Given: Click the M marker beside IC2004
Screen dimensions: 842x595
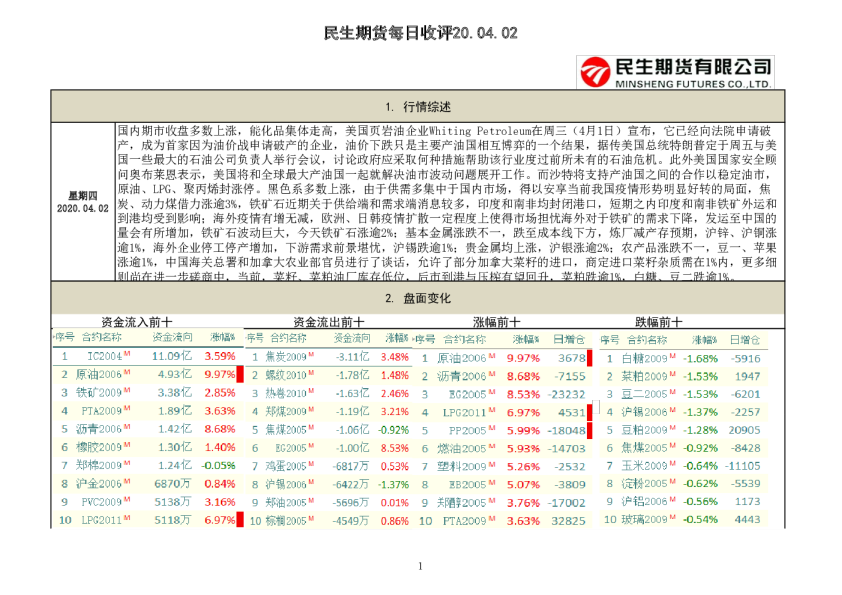Looking at the screenshot, I should pyautogui.click(x=124, y=356).
